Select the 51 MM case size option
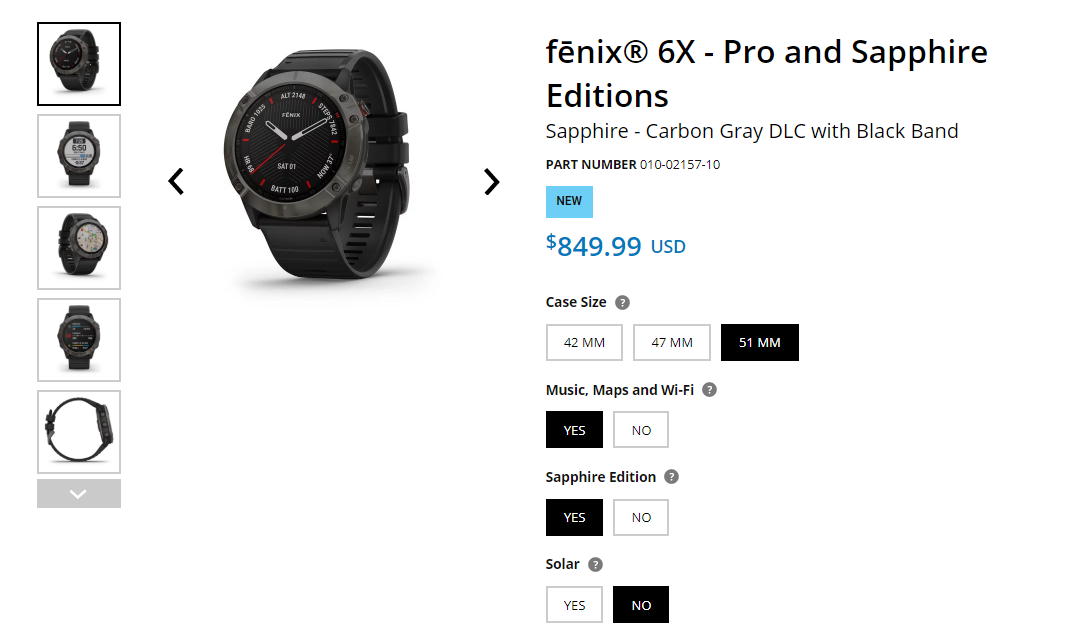Screen dimensions: 1080x643 pos(759,342)
